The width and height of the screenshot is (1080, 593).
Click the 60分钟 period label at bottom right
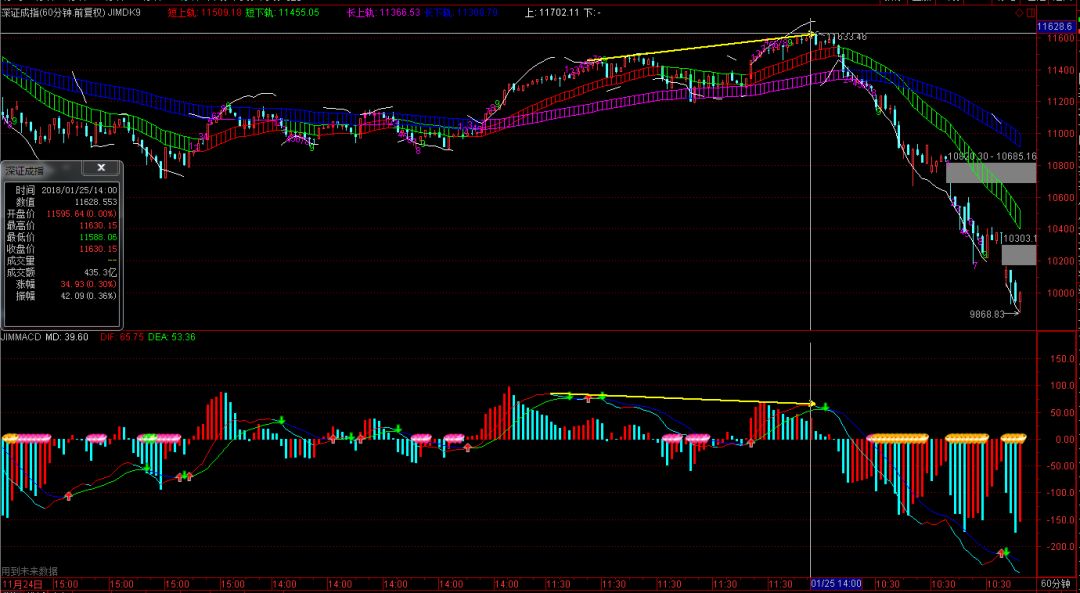click(1055, 584)
